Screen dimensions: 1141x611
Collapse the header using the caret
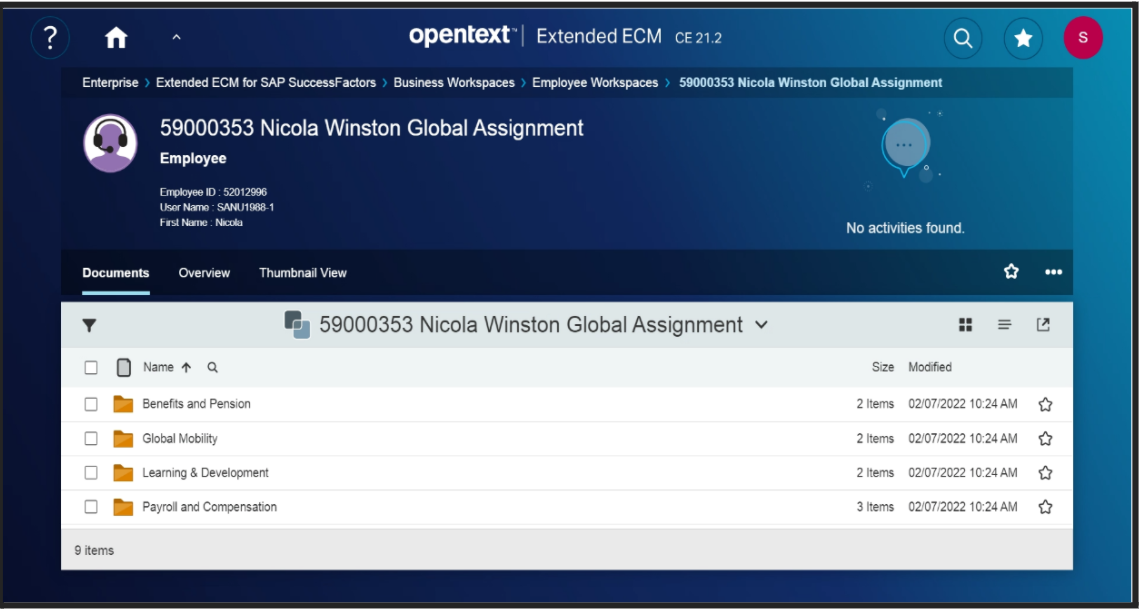(x=177, y=38)
